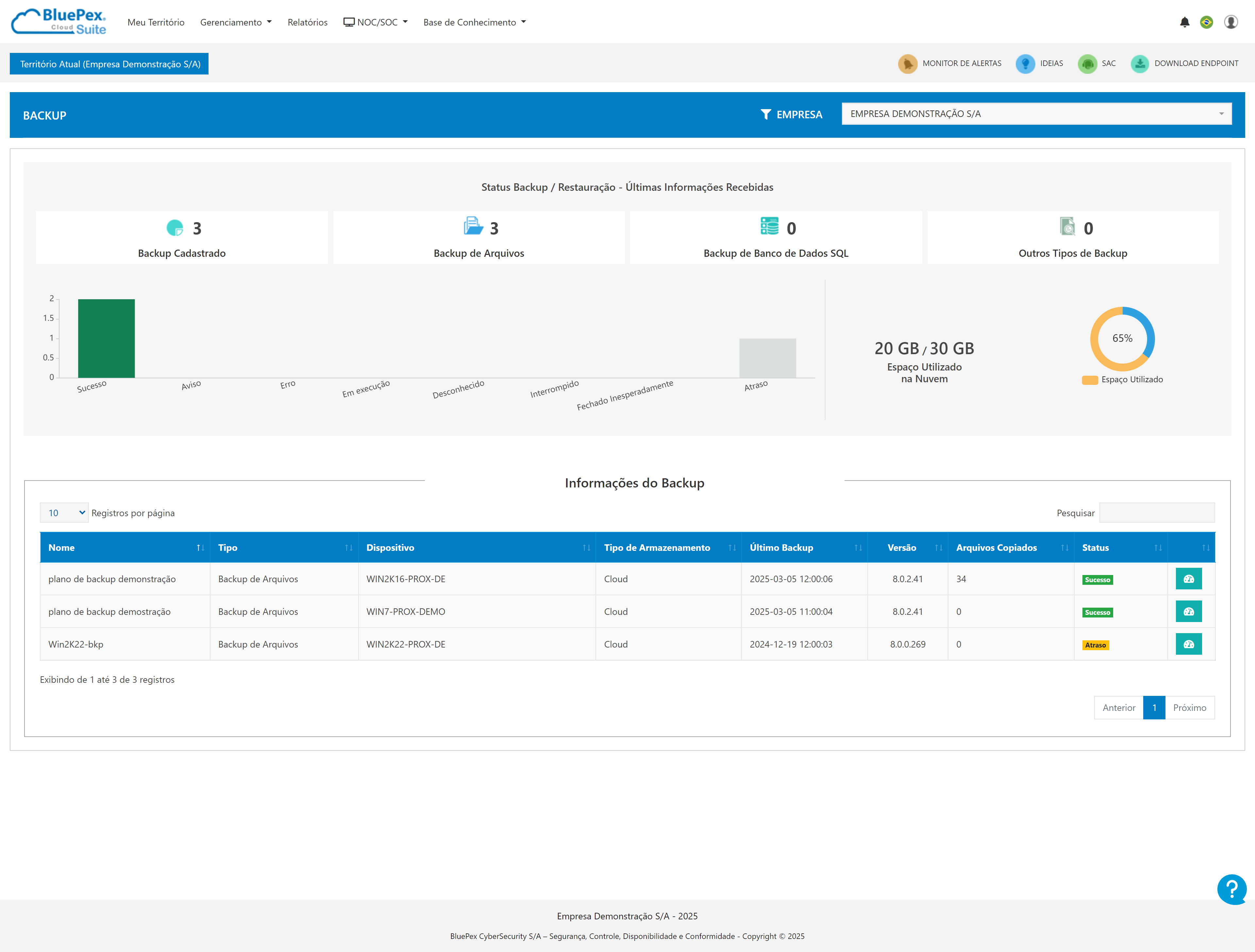Sort by Versão column arrows
The image size is (1255, 952).
coord(938,548)
